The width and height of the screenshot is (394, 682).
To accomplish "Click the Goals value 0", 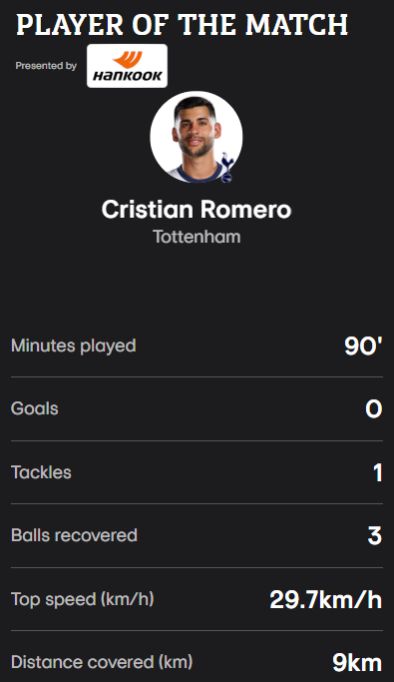I will pos(374,409).
